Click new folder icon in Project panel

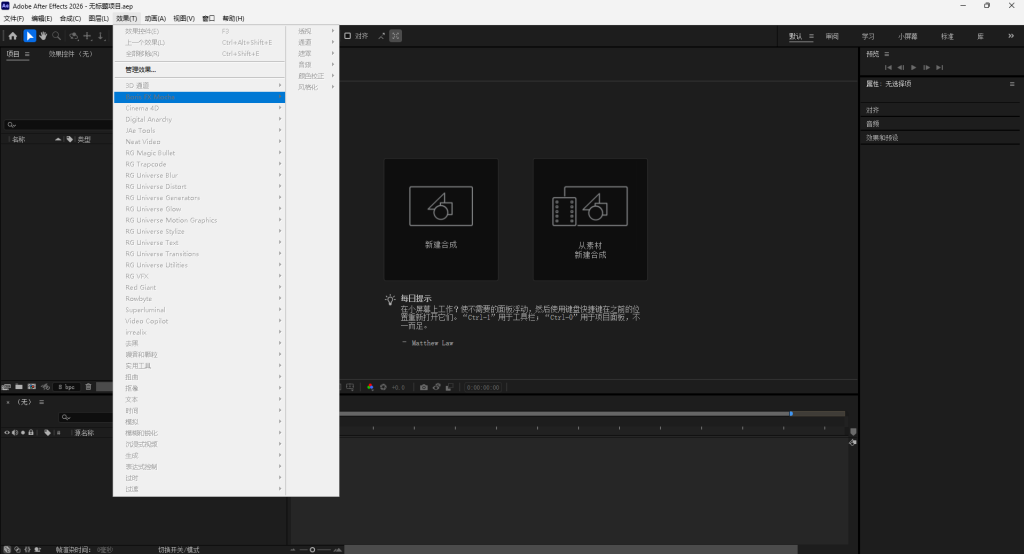tap(19, 387)
